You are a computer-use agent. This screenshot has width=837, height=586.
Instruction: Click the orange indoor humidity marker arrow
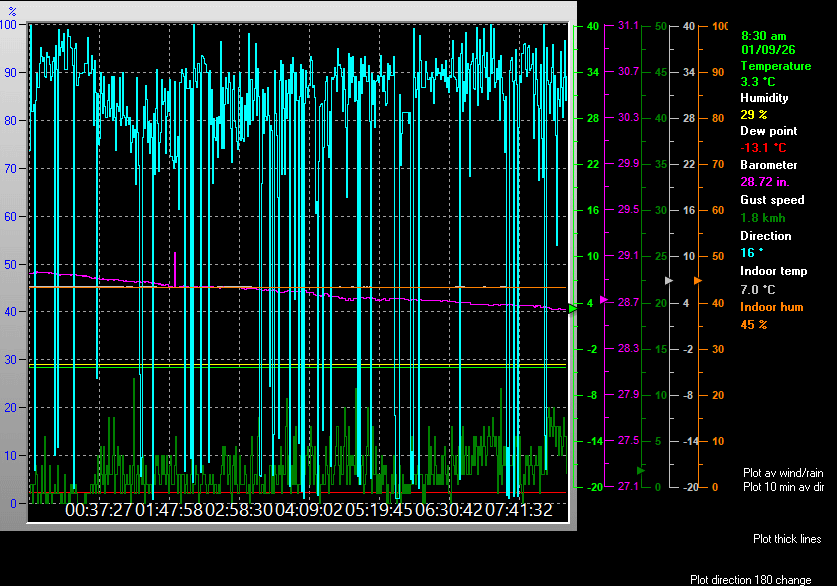(x=697, y=280)
